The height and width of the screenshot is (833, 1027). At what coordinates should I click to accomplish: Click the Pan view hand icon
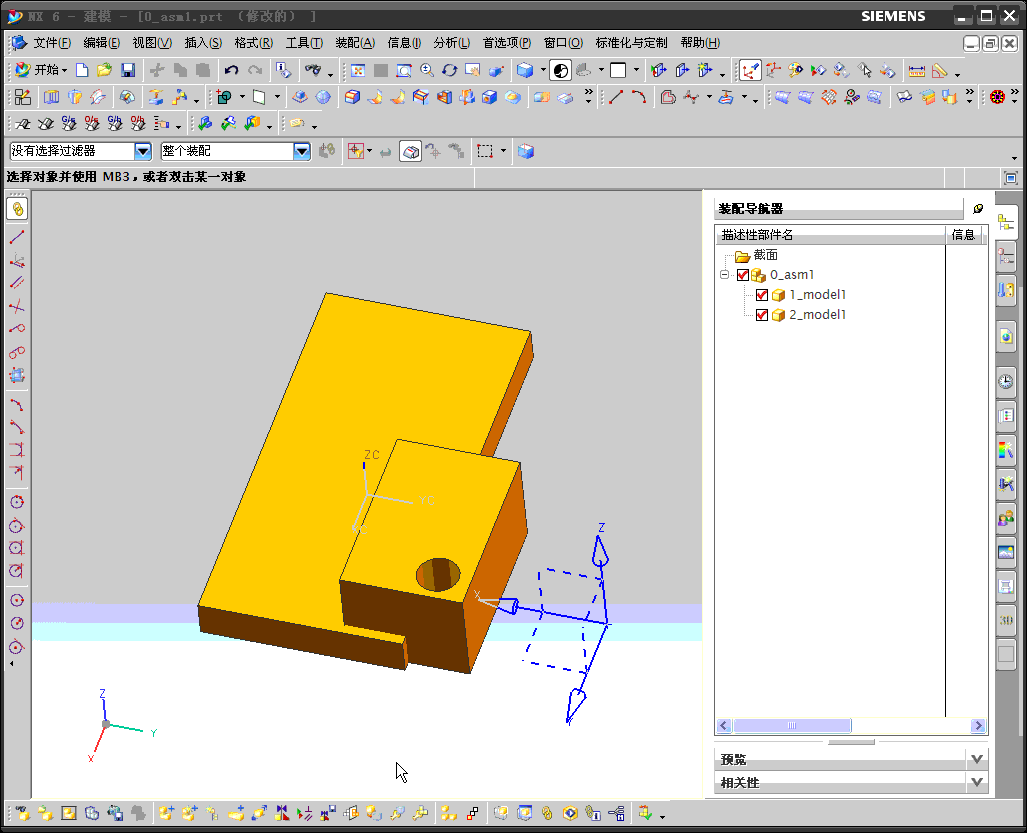(x=472, y=70)
